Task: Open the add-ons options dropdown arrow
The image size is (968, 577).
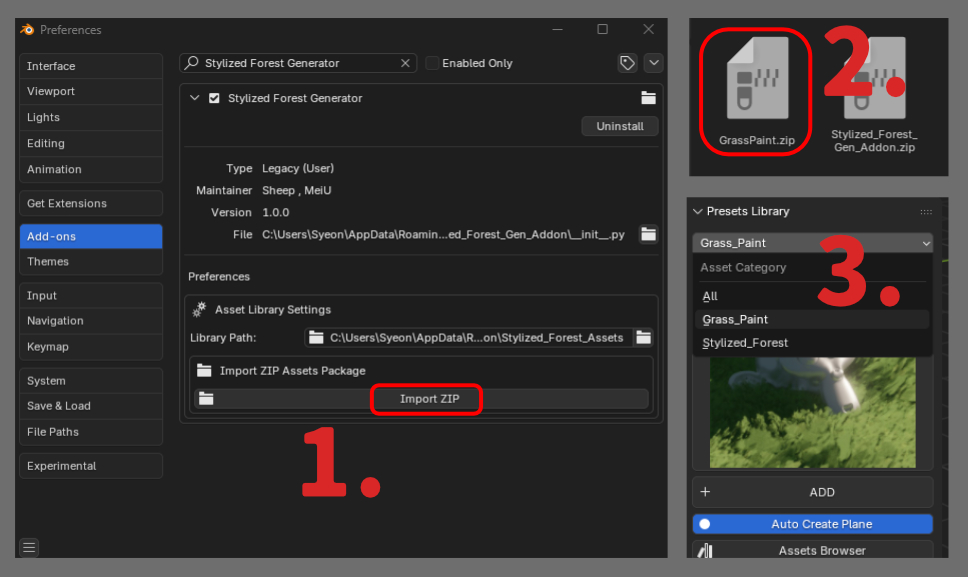Action: click(654, 63)
